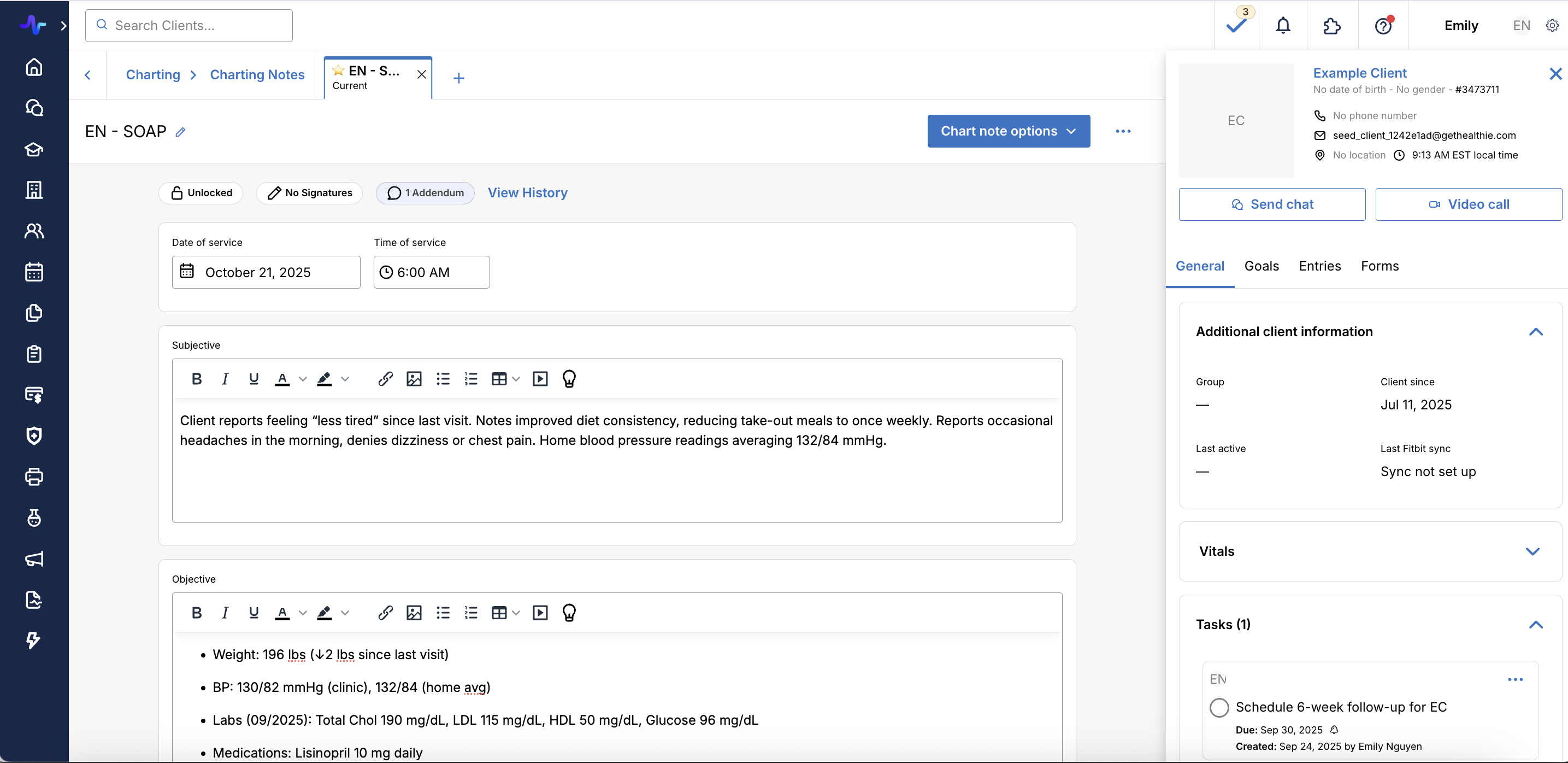Open the integrations puzzle-piece icon

(1331, 26)
